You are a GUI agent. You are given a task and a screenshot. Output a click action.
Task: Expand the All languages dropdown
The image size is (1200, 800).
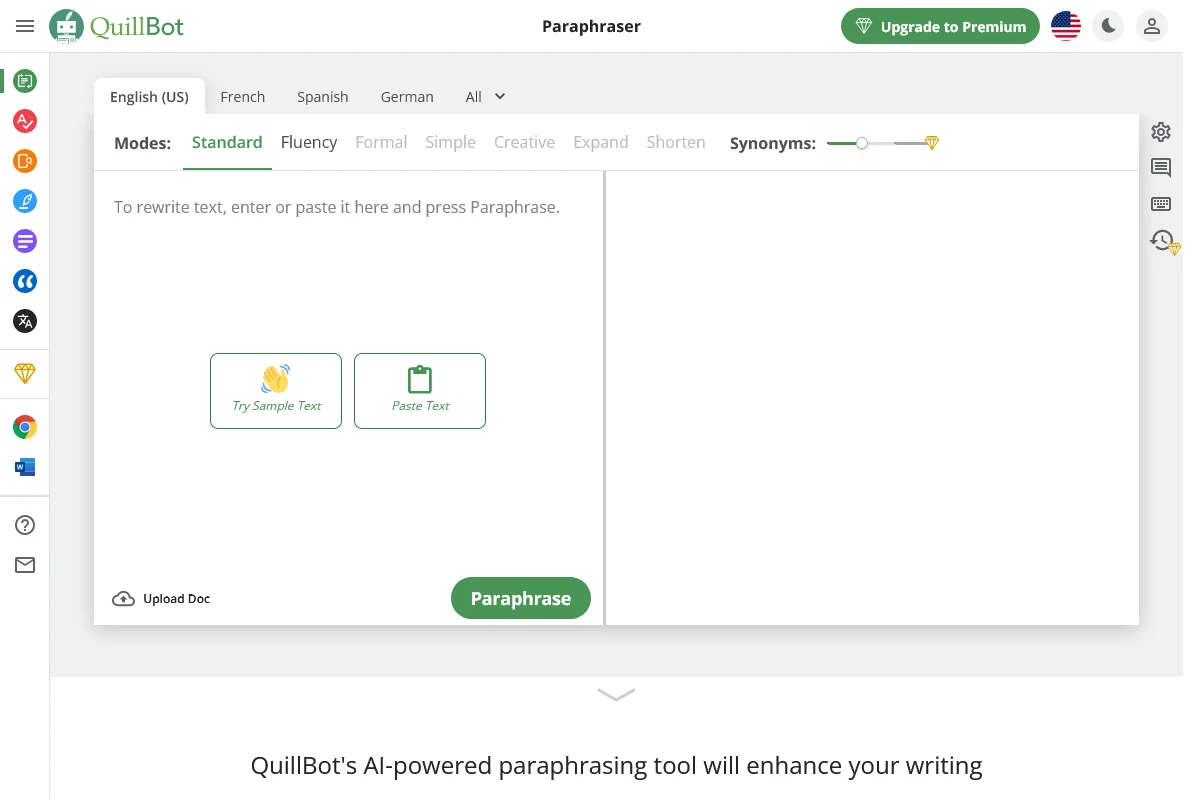(486, 97)
